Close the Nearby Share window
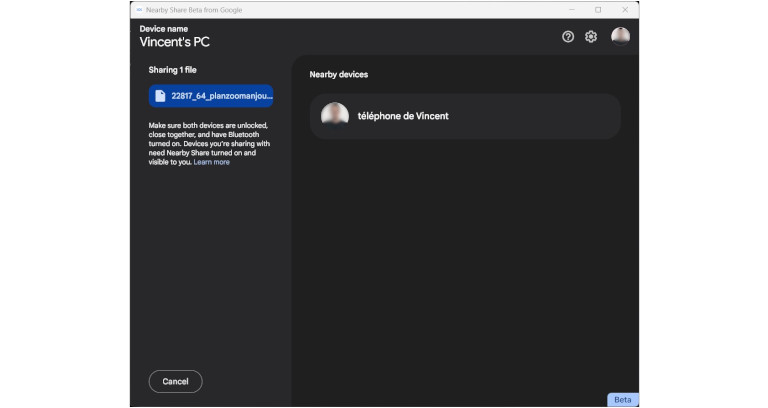This screenshot has width=768, height=408. tap(625, 10)
